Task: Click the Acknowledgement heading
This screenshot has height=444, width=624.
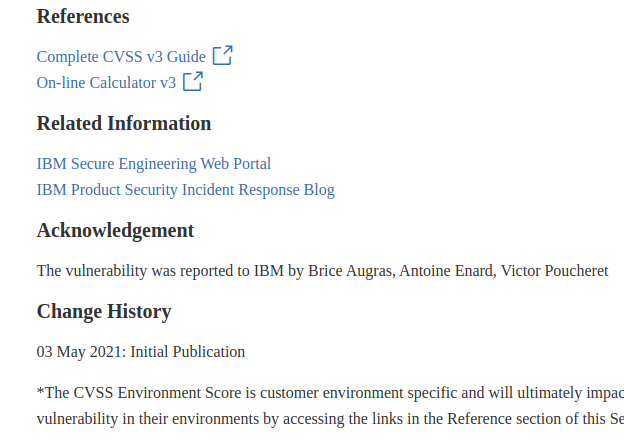Action: pos(115,231)
